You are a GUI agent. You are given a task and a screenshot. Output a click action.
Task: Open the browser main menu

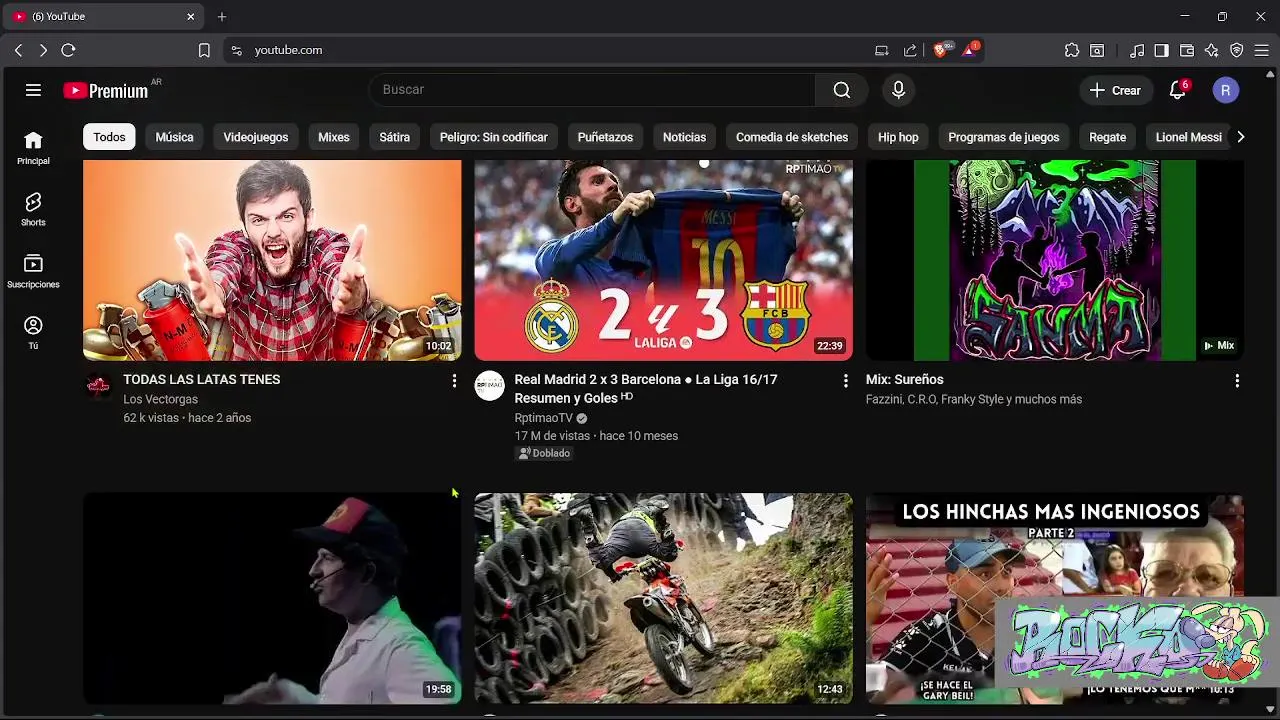coord(1263,50)
